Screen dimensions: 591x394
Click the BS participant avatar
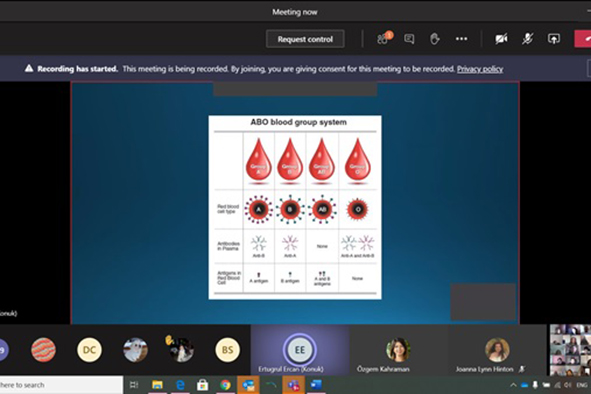(227, 350)
